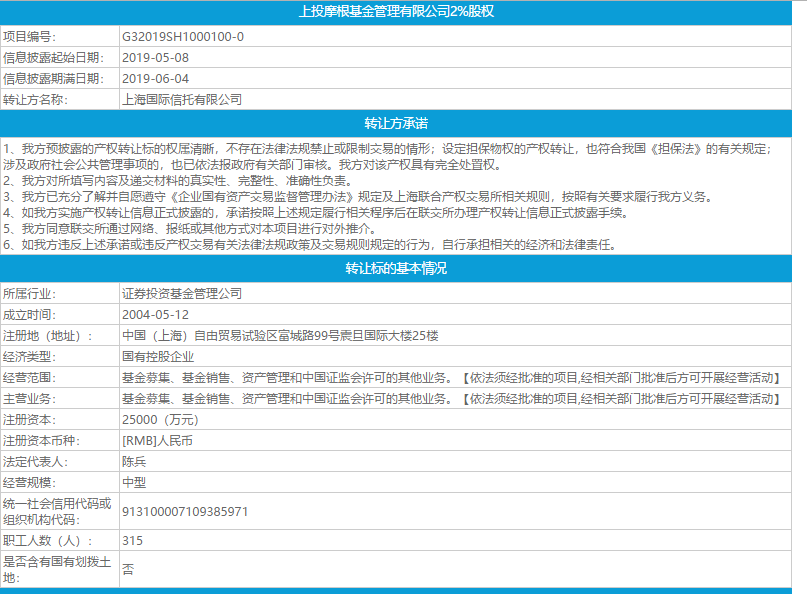Click the 注册资本币种 label
The image size is (807, 594).
(x=41, y=441)
